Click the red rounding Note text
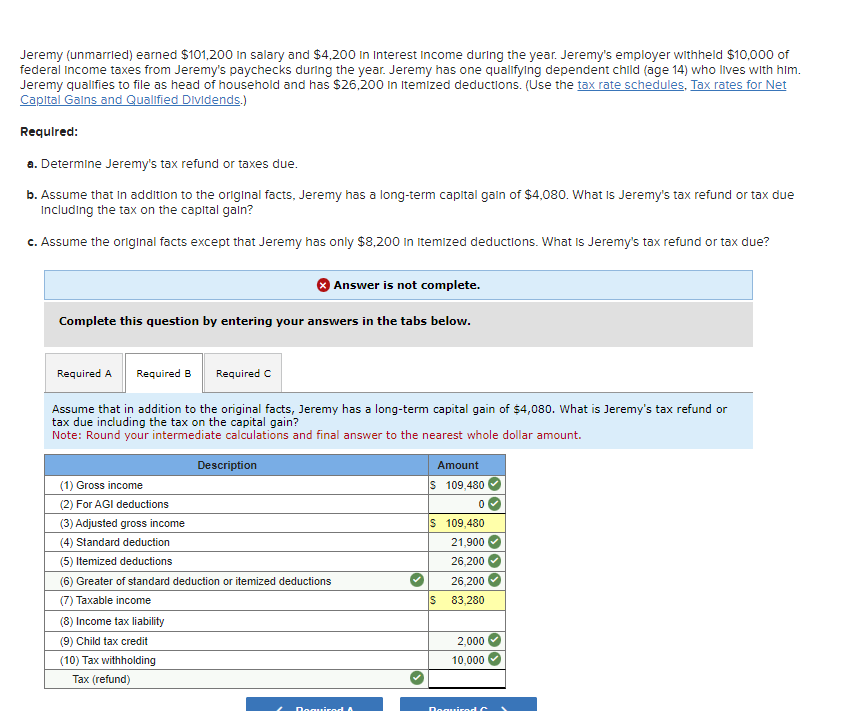Screen dimensions: 852x711 pos(316,435)
